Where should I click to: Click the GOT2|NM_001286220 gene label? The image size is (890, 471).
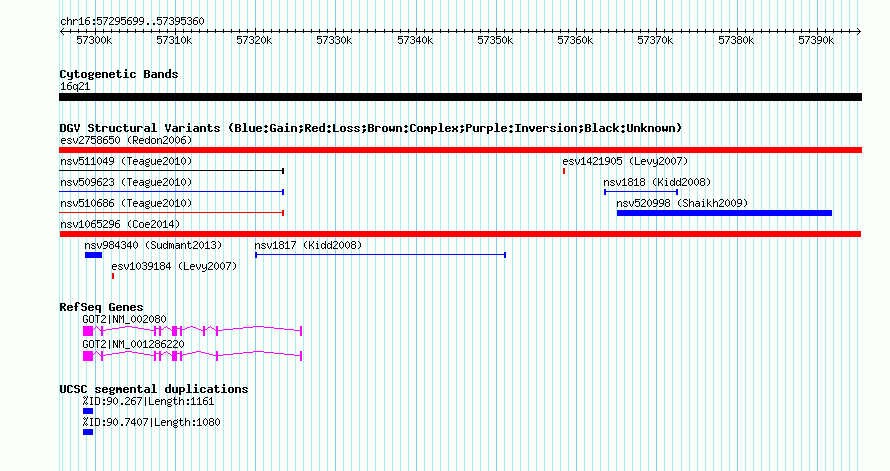click(x=133, y=344)
